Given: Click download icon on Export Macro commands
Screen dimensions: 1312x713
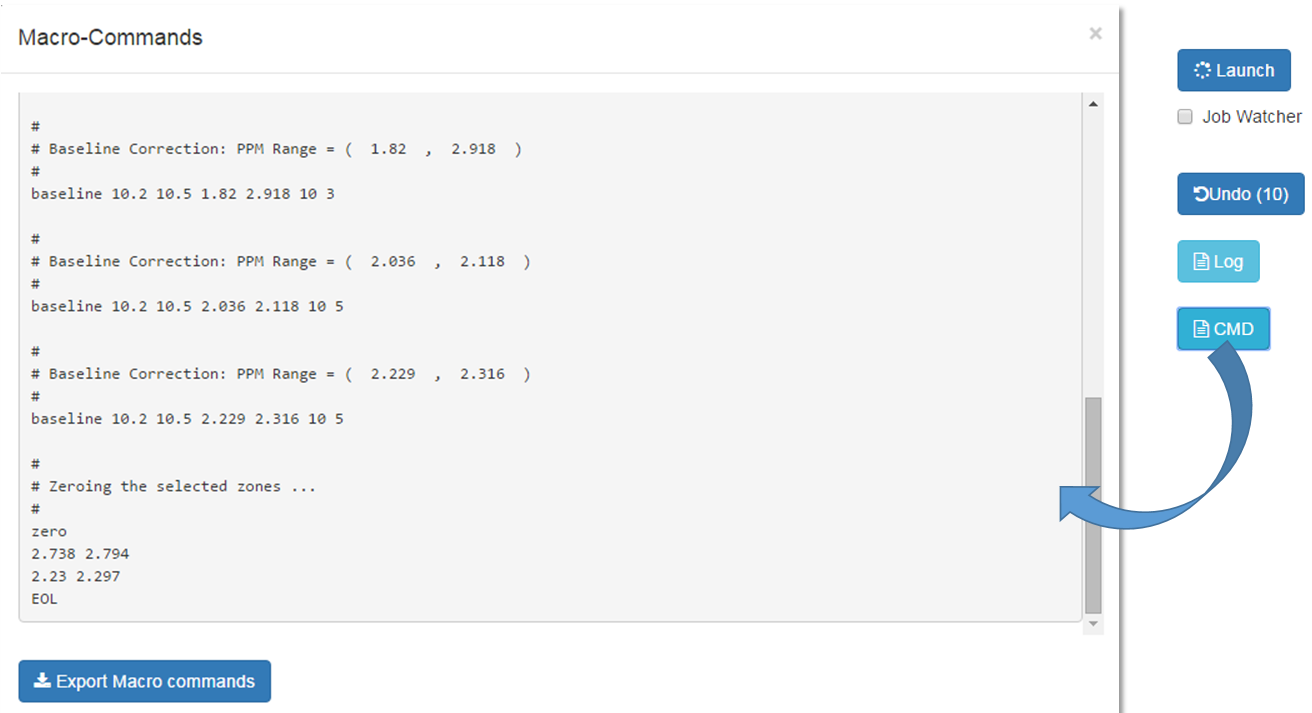Looking at the screenshot, I should point(42,681).
